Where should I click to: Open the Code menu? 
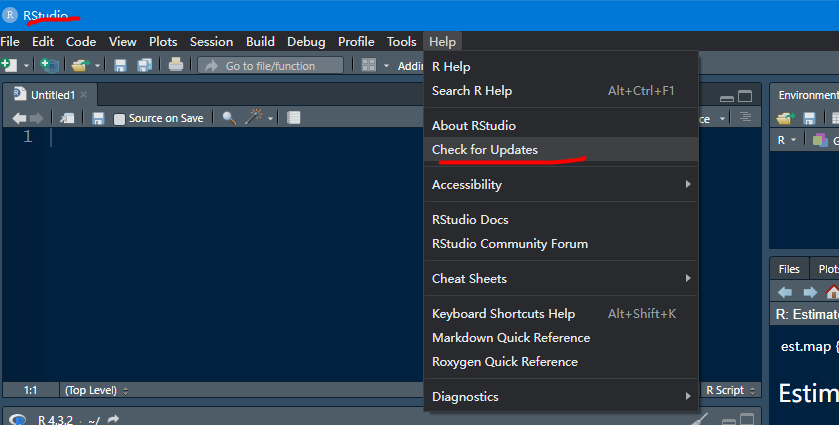click(x=81, y=42)
